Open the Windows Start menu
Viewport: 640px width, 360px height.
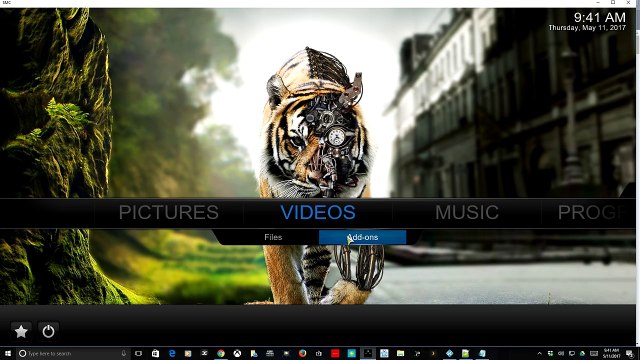coord(8,353)
